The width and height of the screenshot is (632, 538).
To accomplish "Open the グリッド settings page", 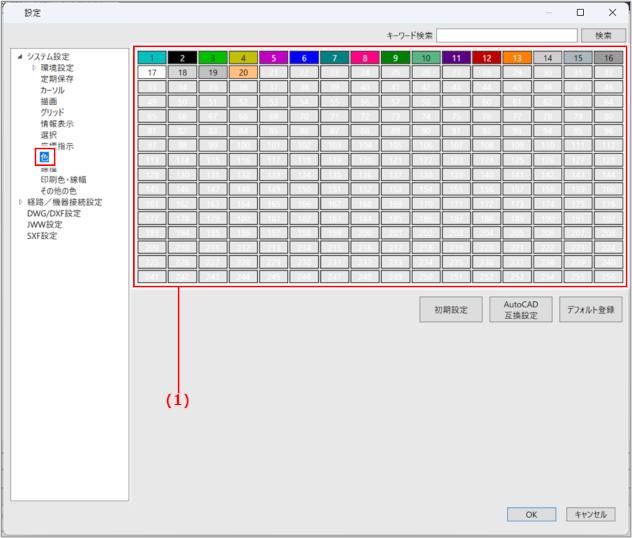I will click(52, 112).
